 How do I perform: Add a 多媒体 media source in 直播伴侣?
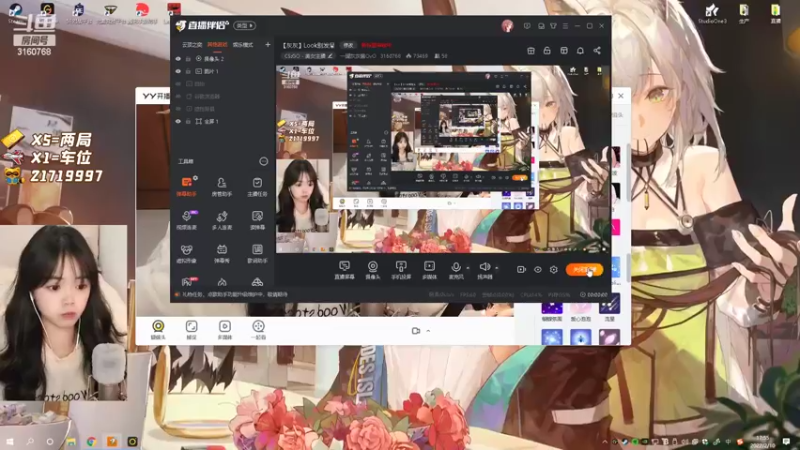pyautogui.click(x=430, y=270)
